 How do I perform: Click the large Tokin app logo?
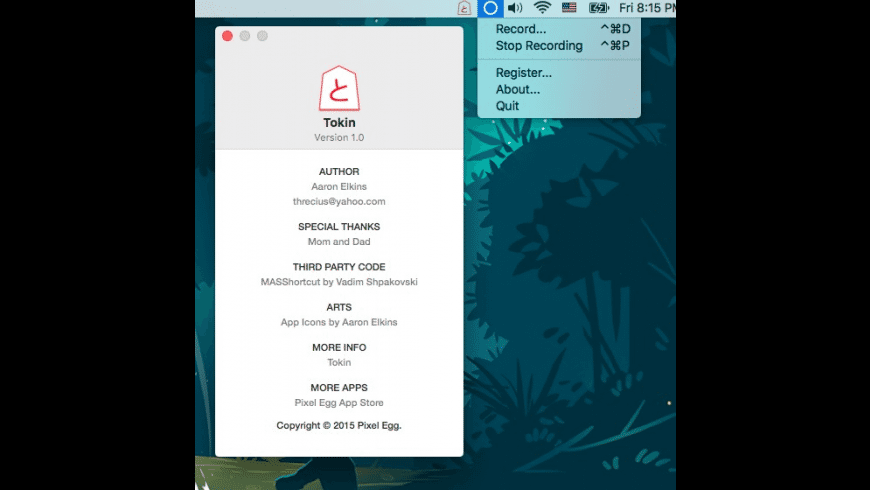(339, 88)
